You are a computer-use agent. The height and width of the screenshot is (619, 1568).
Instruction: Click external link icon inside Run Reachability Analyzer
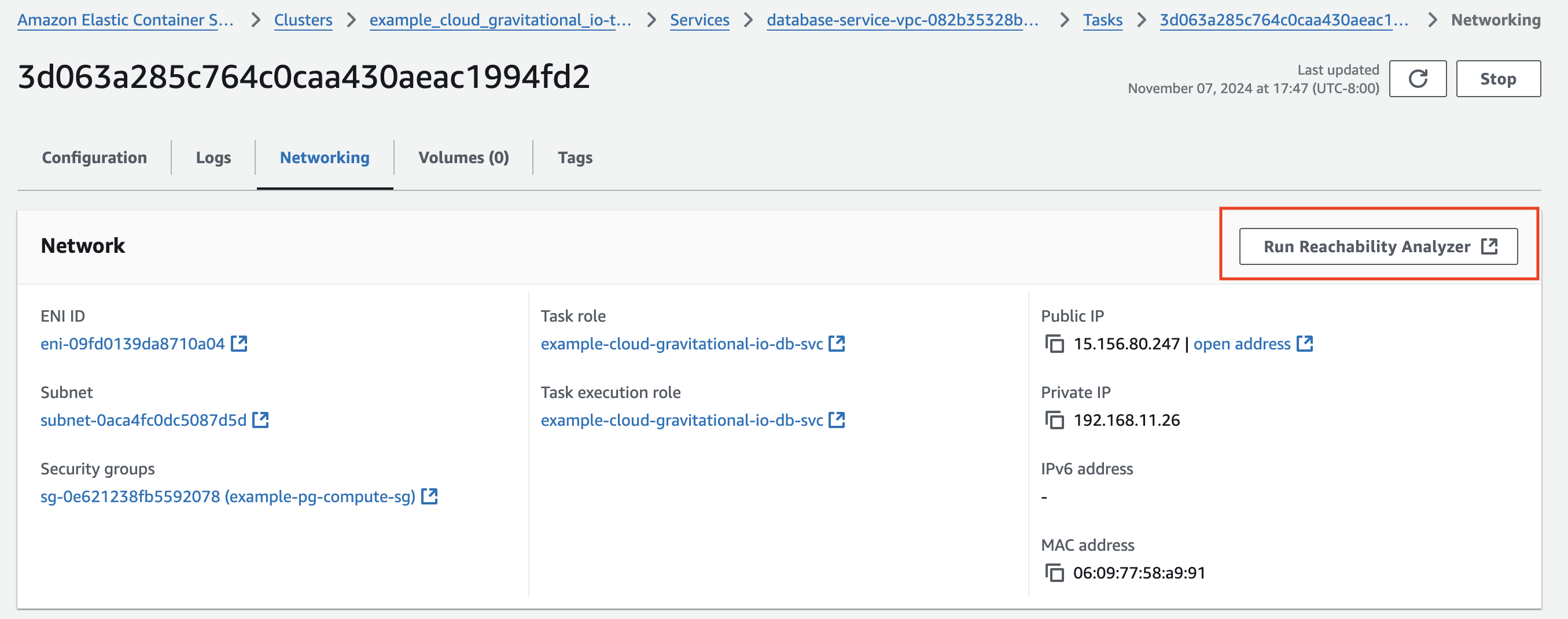1490,246
